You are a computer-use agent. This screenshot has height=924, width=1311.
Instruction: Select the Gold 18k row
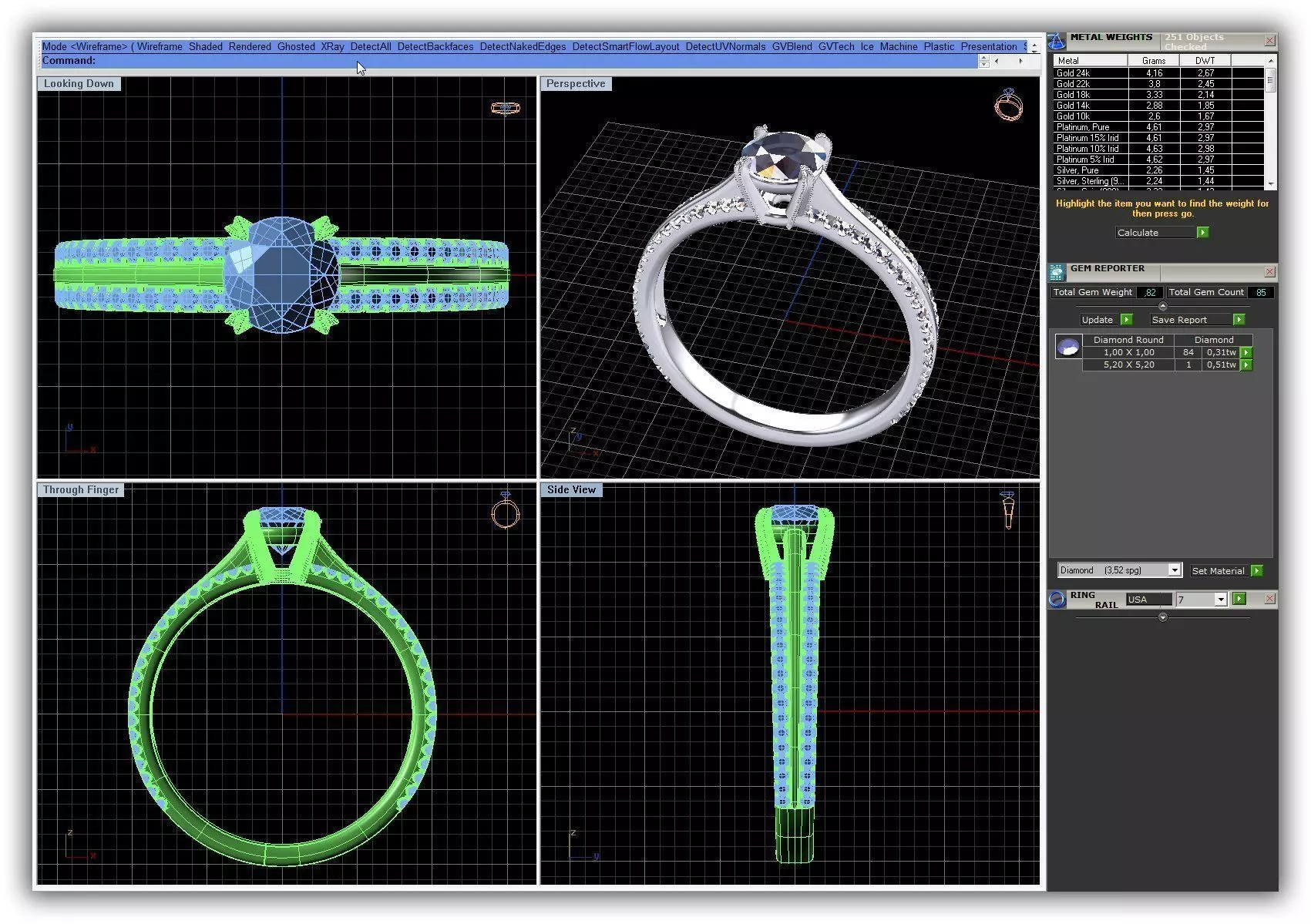[x=1158, y=95]
